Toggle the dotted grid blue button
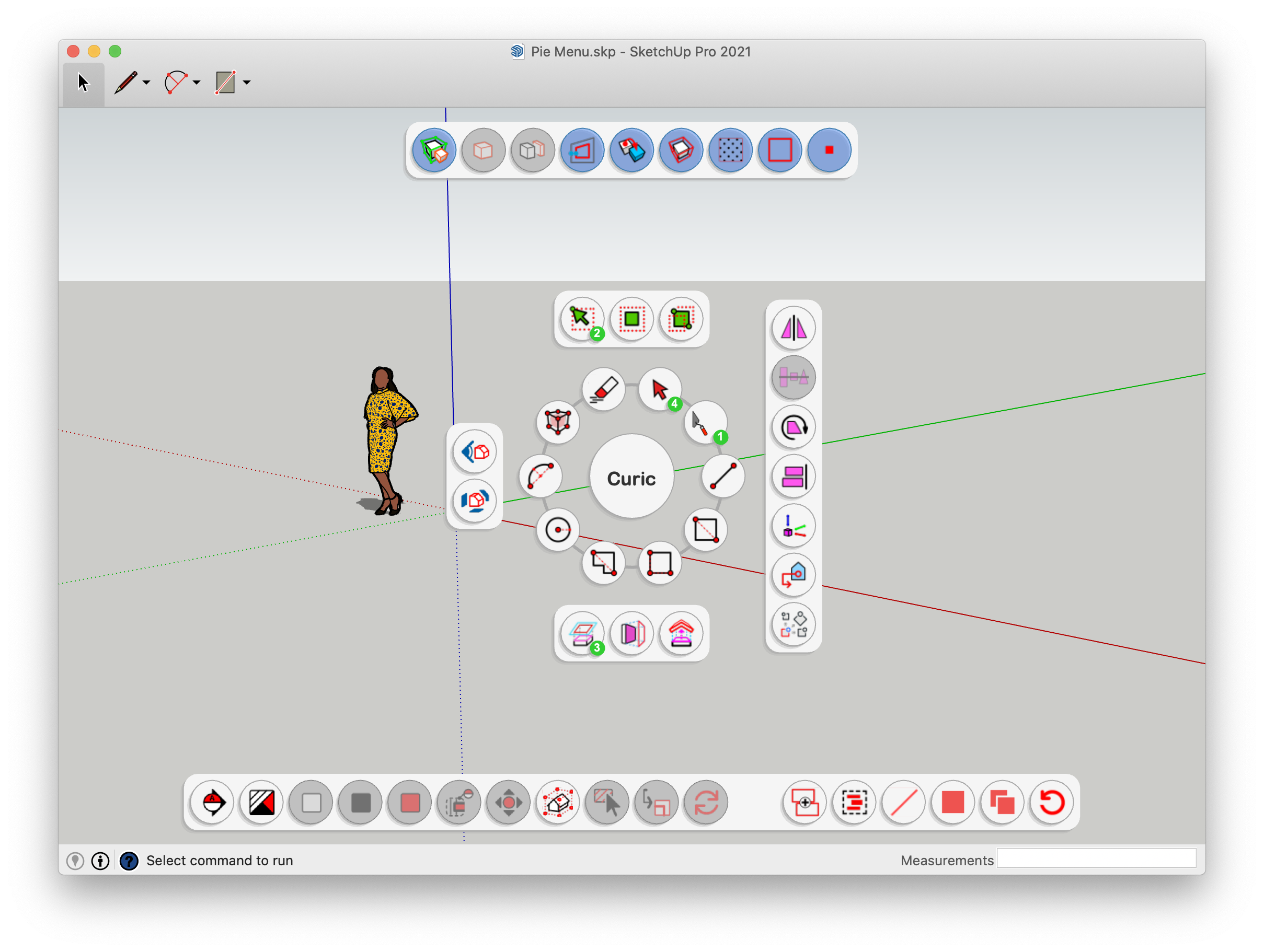This screenshot has height=952, width=1264. (x=730, y=150)
